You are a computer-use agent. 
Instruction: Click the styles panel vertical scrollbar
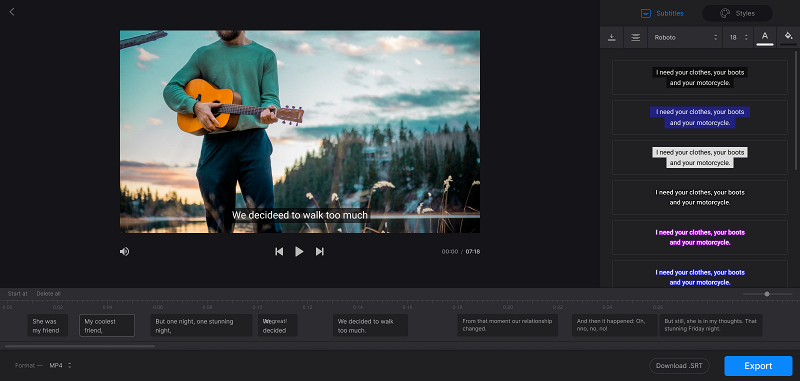(x=796, y=110)
